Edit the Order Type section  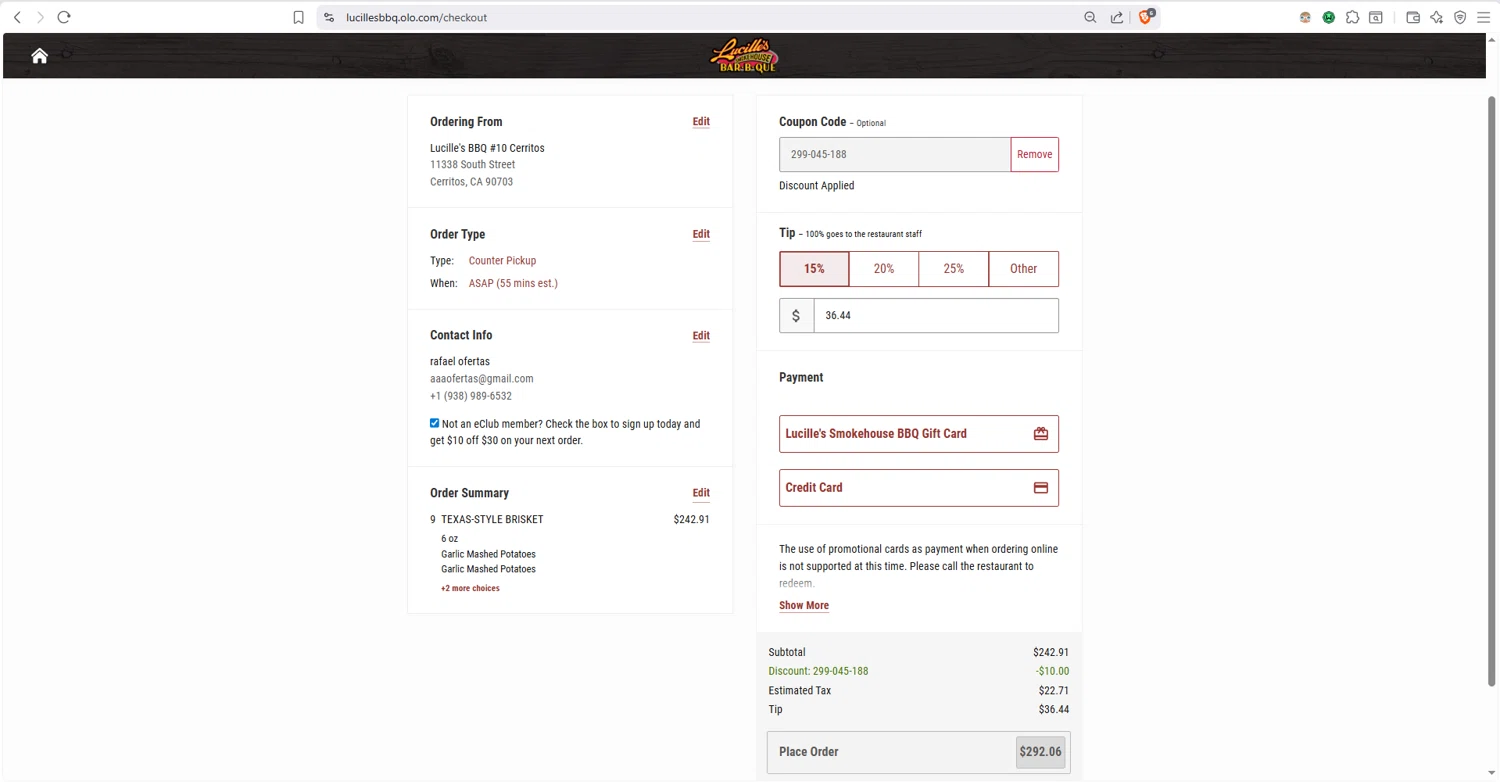point(701,234)
